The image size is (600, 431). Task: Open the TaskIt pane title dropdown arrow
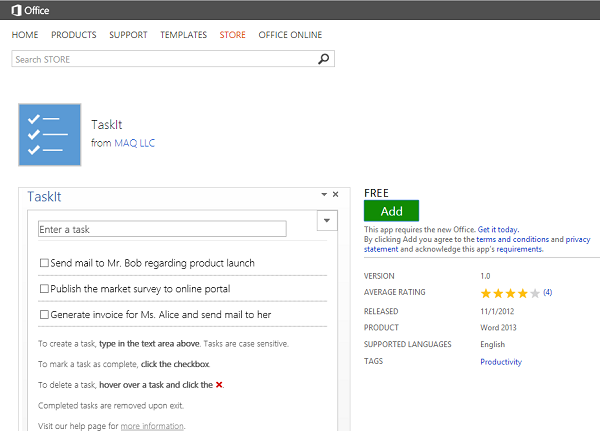click(324, 194)
